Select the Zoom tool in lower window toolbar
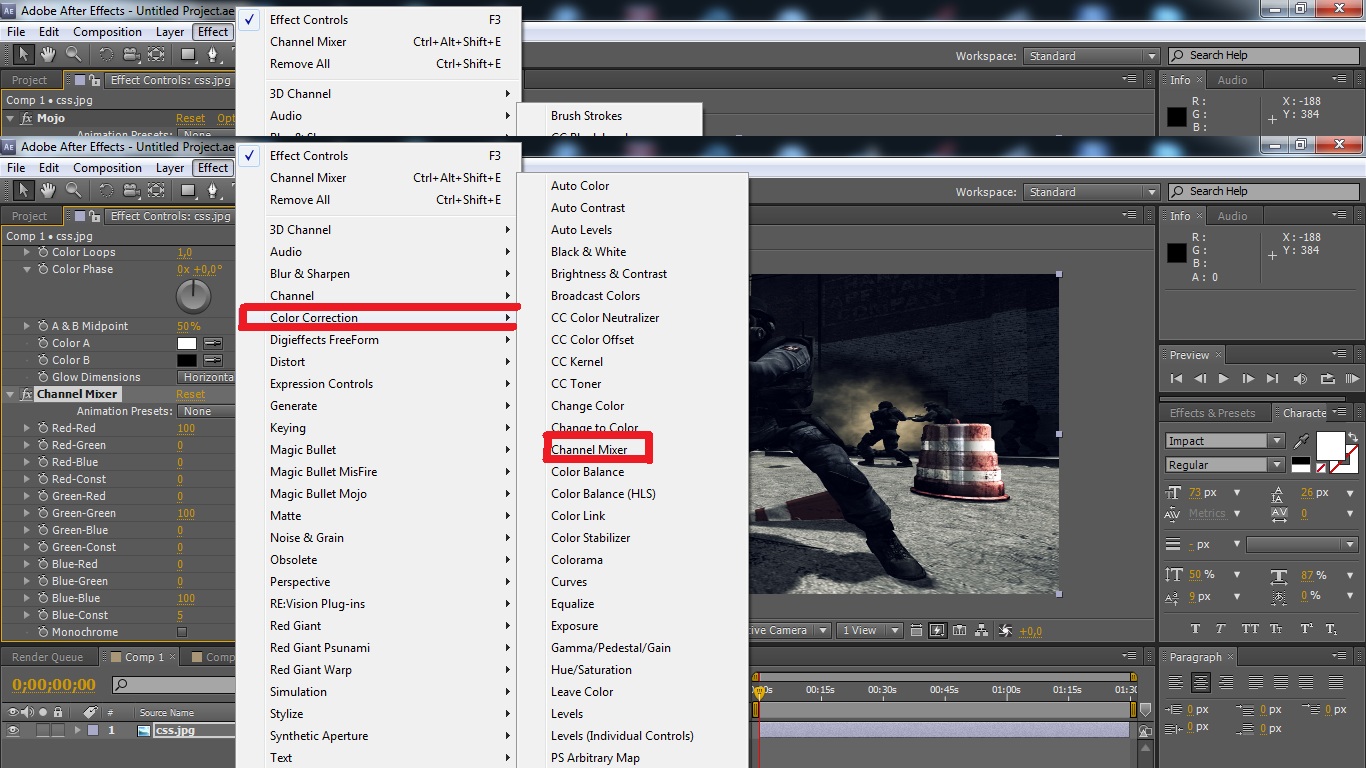Image resolution: width=1366 pixels, height=768 pixels. 74,190
